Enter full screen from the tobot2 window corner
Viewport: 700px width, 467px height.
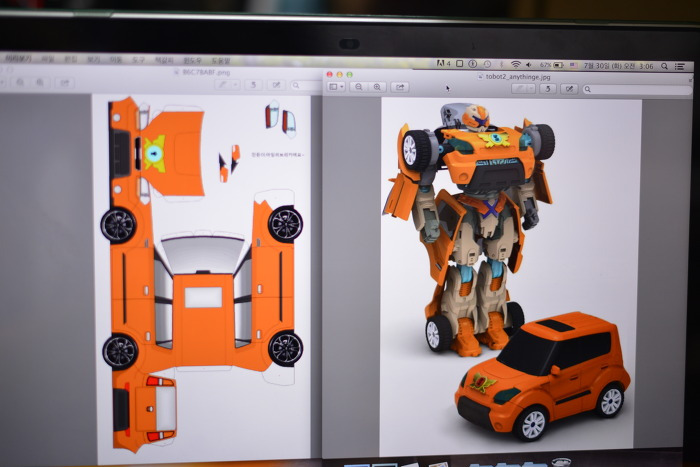tap(690, 80)
